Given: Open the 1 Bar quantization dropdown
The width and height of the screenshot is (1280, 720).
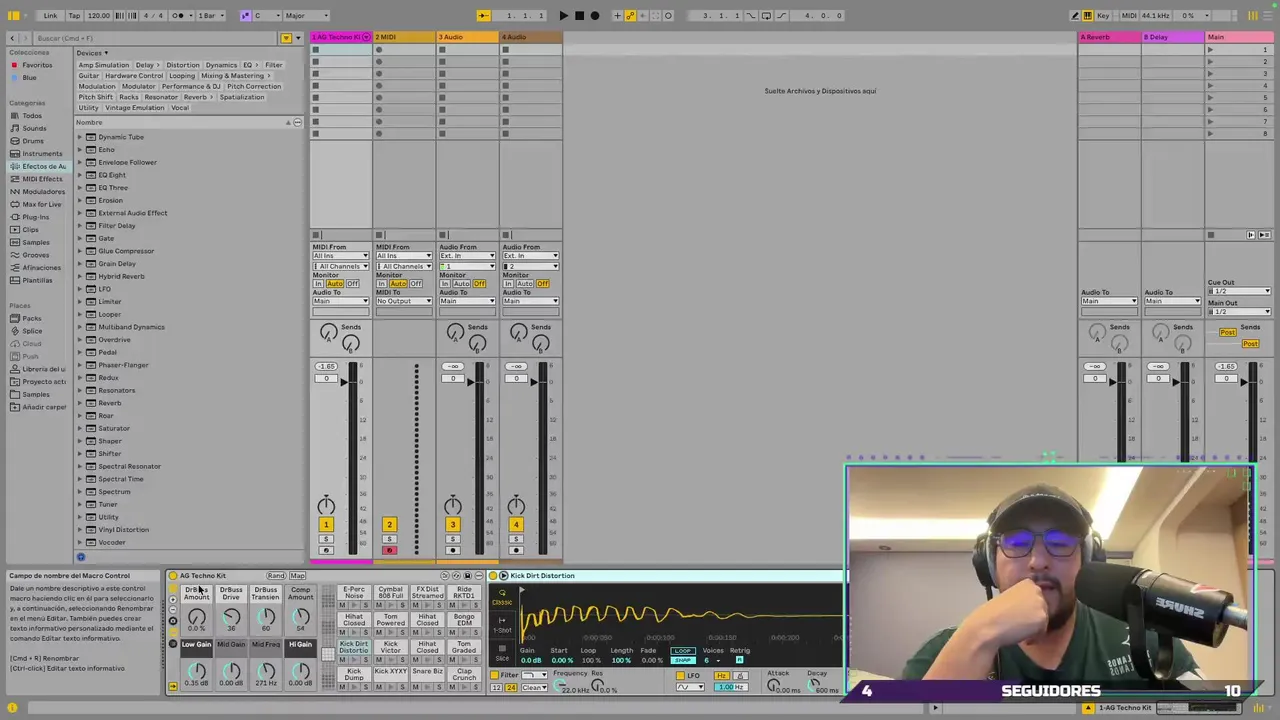Looking at the screenshot, I should click(x=210, y=15).
